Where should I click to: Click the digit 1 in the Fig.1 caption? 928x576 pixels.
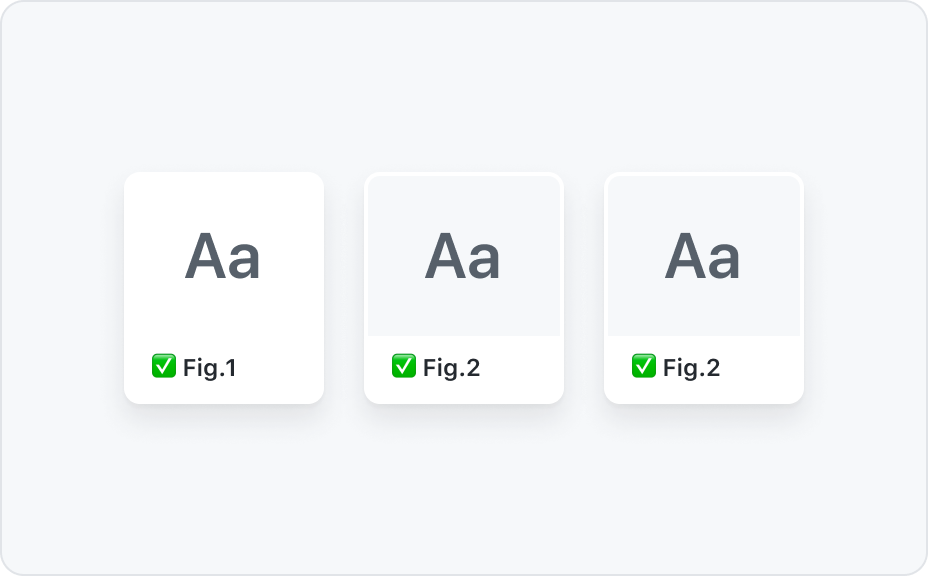point(231,368)
